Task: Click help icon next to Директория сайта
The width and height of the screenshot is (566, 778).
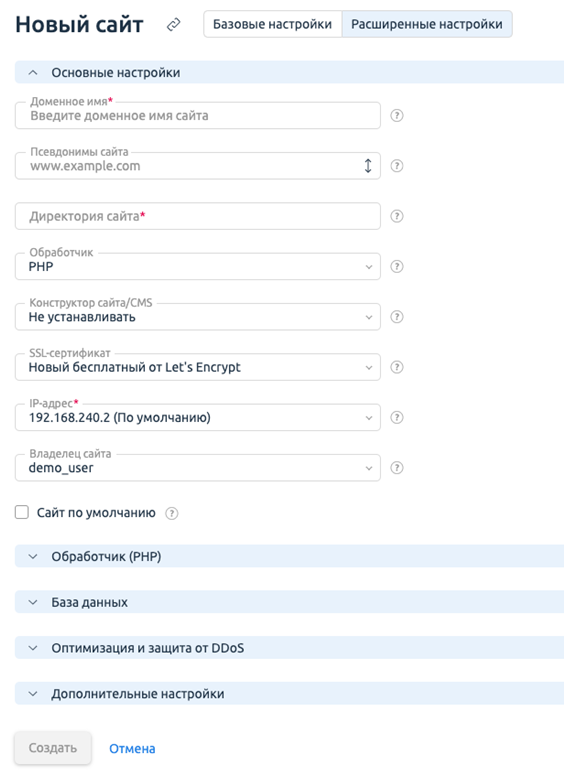Action: [396, 216]
